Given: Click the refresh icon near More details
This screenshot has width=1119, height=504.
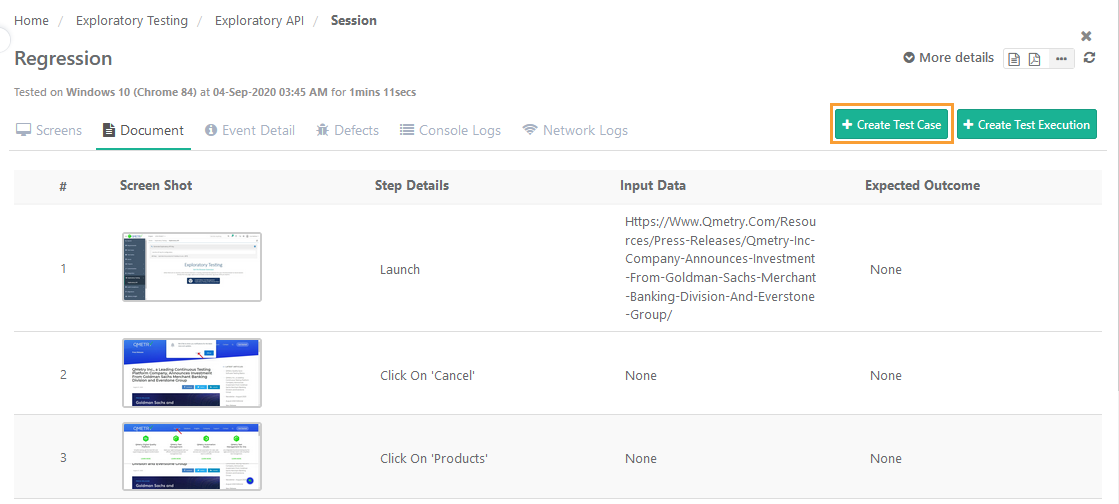Looking at the screenshot, I should [1089, 58].
